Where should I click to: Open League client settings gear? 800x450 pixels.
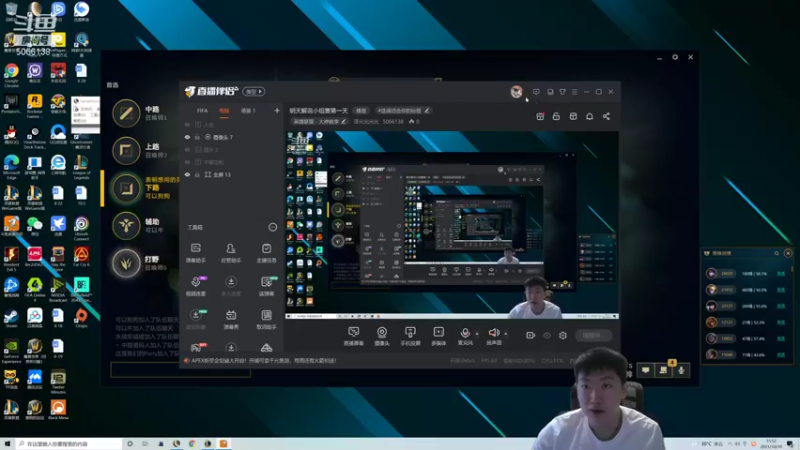click(x=675, y=57)
